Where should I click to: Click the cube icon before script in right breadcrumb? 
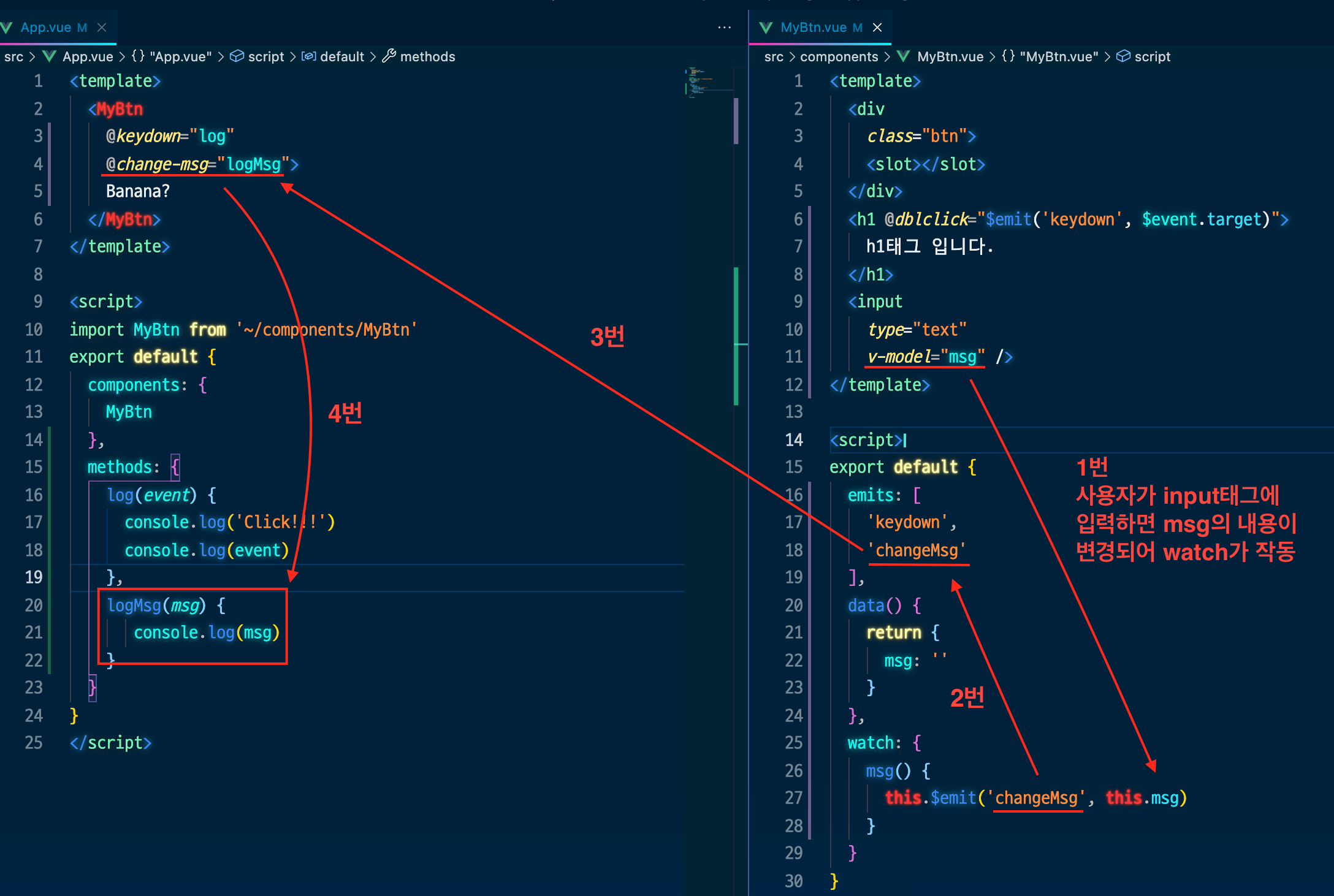click(x=1123, y=56)
